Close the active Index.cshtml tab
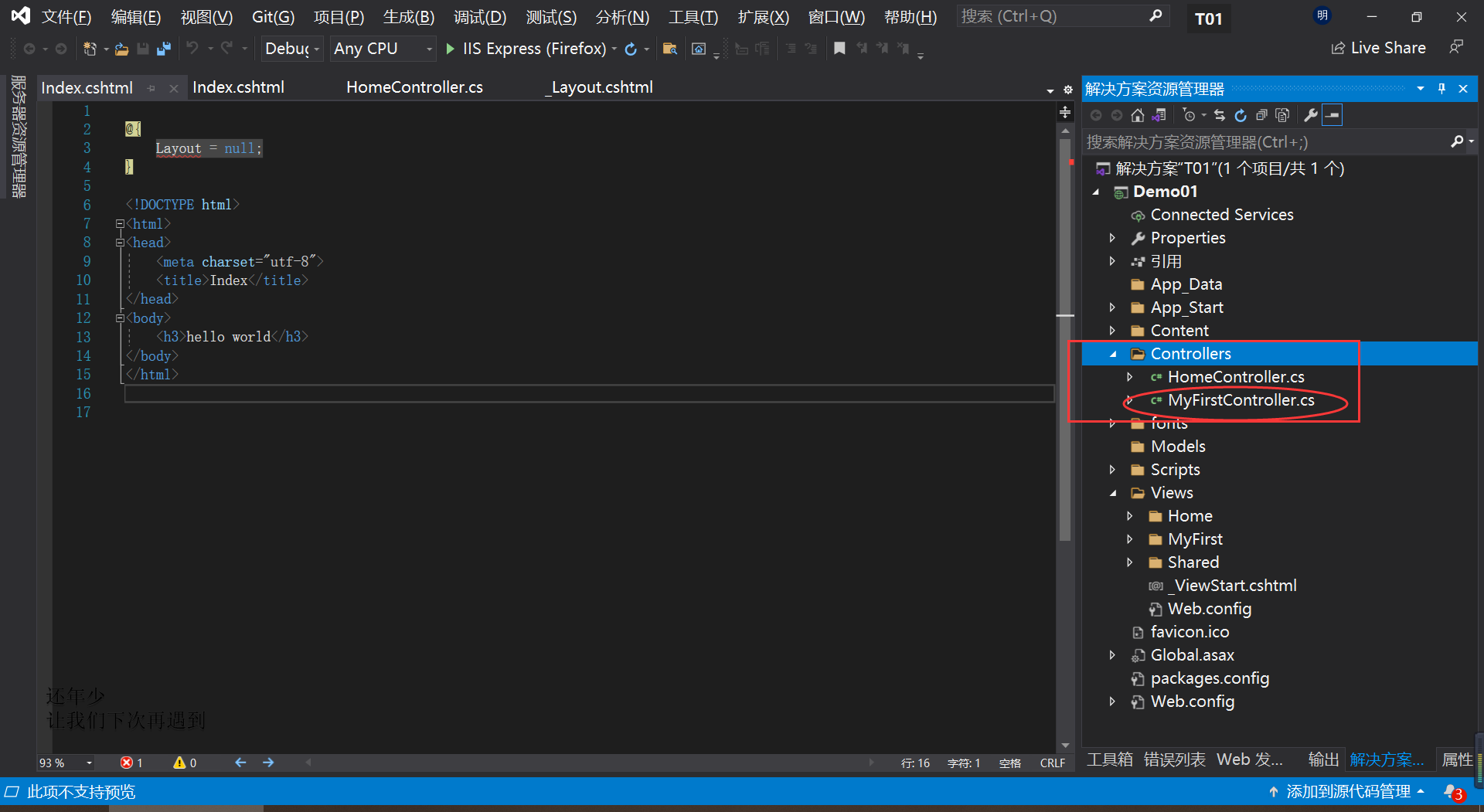The height and width of the screenshot is (812, 1484). click(174, 88)
